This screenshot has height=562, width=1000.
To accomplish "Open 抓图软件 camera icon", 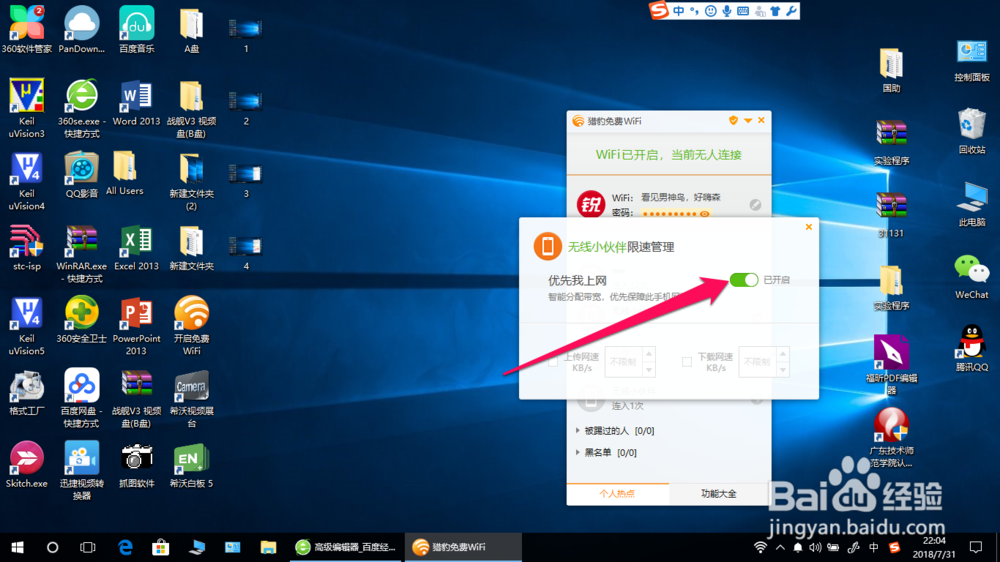I will point(136,465).
